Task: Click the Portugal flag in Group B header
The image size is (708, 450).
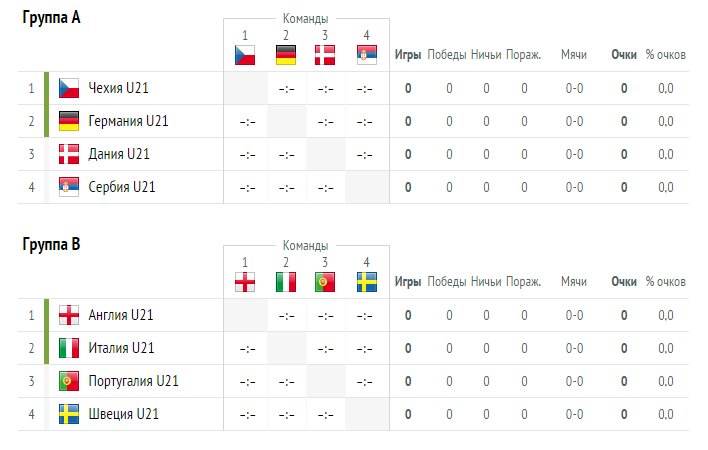Action: tap(325, 282)
